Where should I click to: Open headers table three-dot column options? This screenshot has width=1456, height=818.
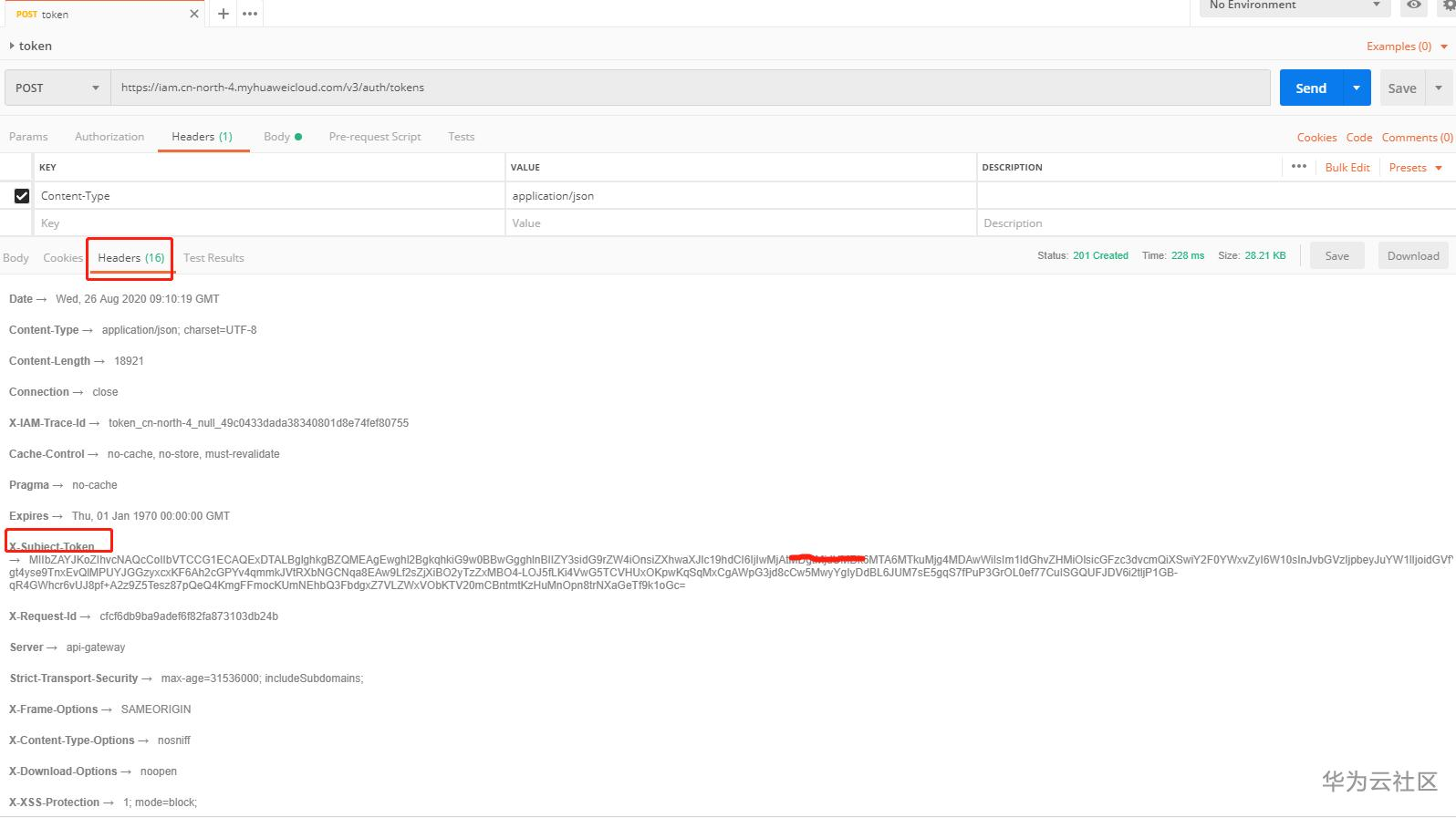coord(1299,167)
